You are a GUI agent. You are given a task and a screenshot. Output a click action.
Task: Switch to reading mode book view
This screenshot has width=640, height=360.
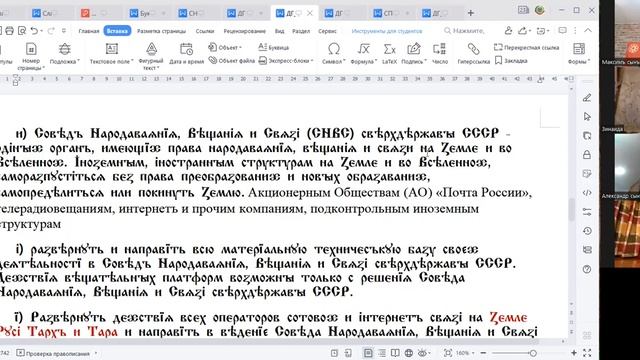(x=395, y=353)
